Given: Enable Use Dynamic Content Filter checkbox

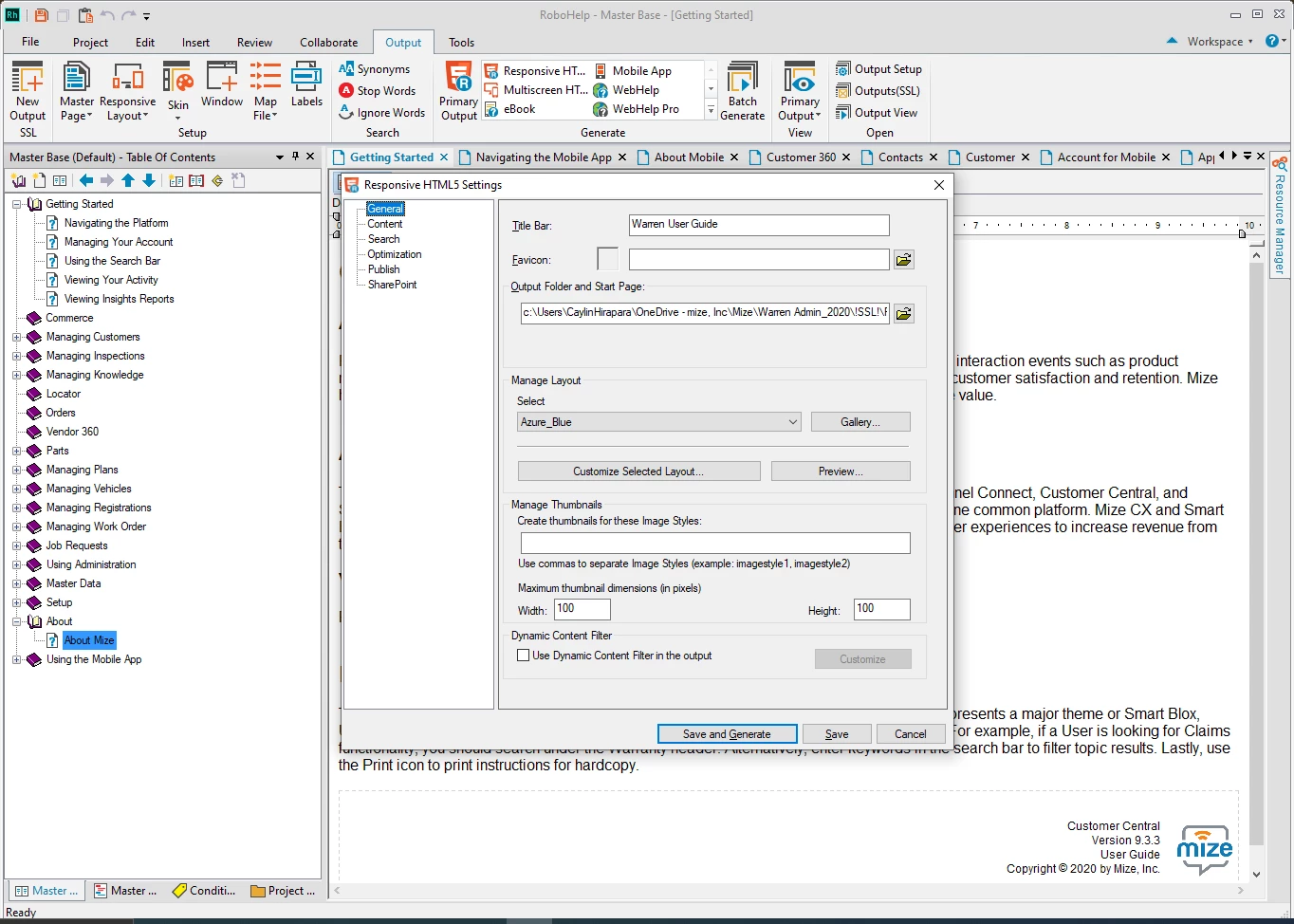Looking at the screenshot, I should pyautogui.click(x=523, y=656).
